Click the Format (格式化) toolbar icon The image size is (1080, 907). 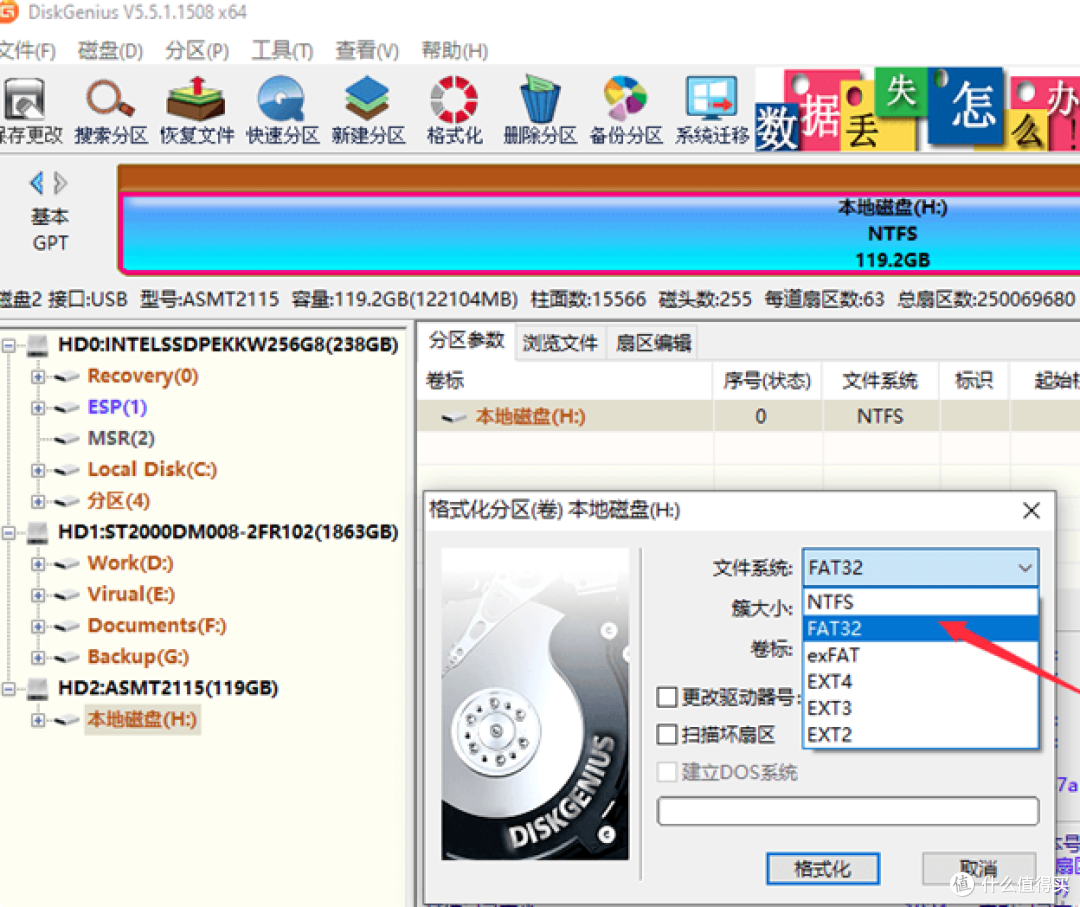(454, 110)
